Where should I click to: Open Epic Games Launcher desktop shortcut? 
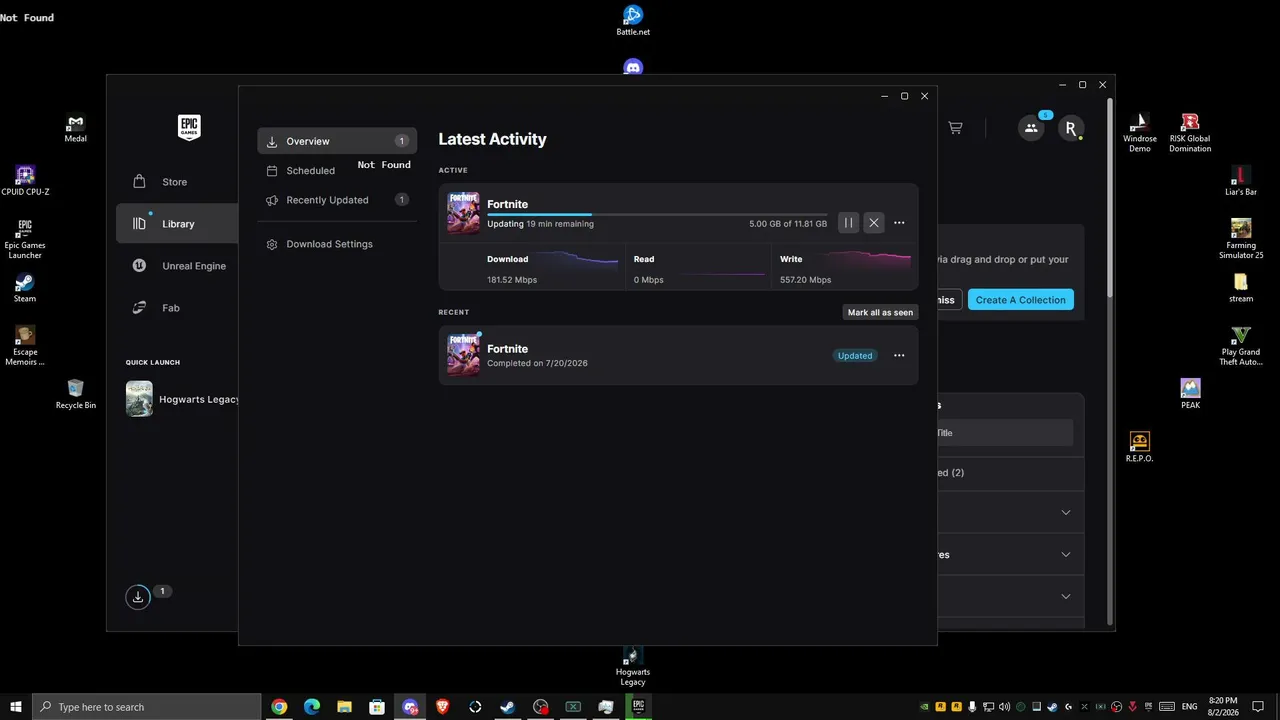25,239
